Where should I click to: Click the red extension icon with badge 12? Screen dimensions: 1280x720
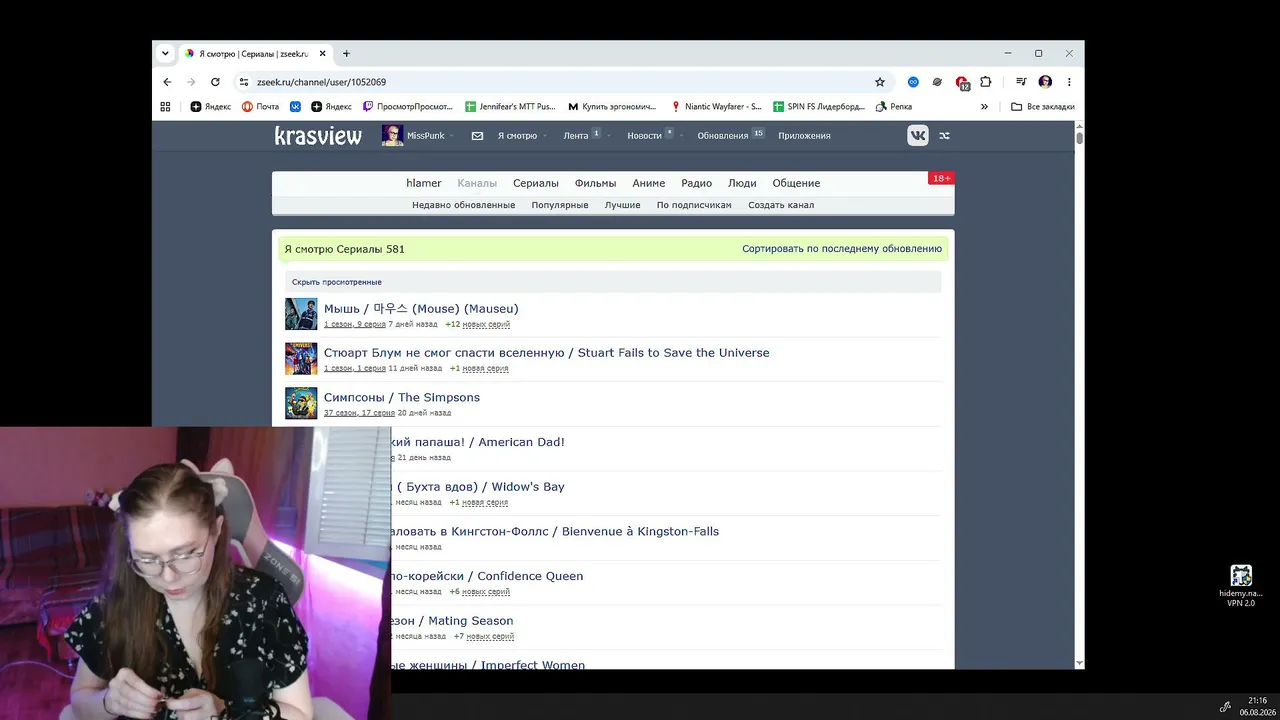click(962, 82)
